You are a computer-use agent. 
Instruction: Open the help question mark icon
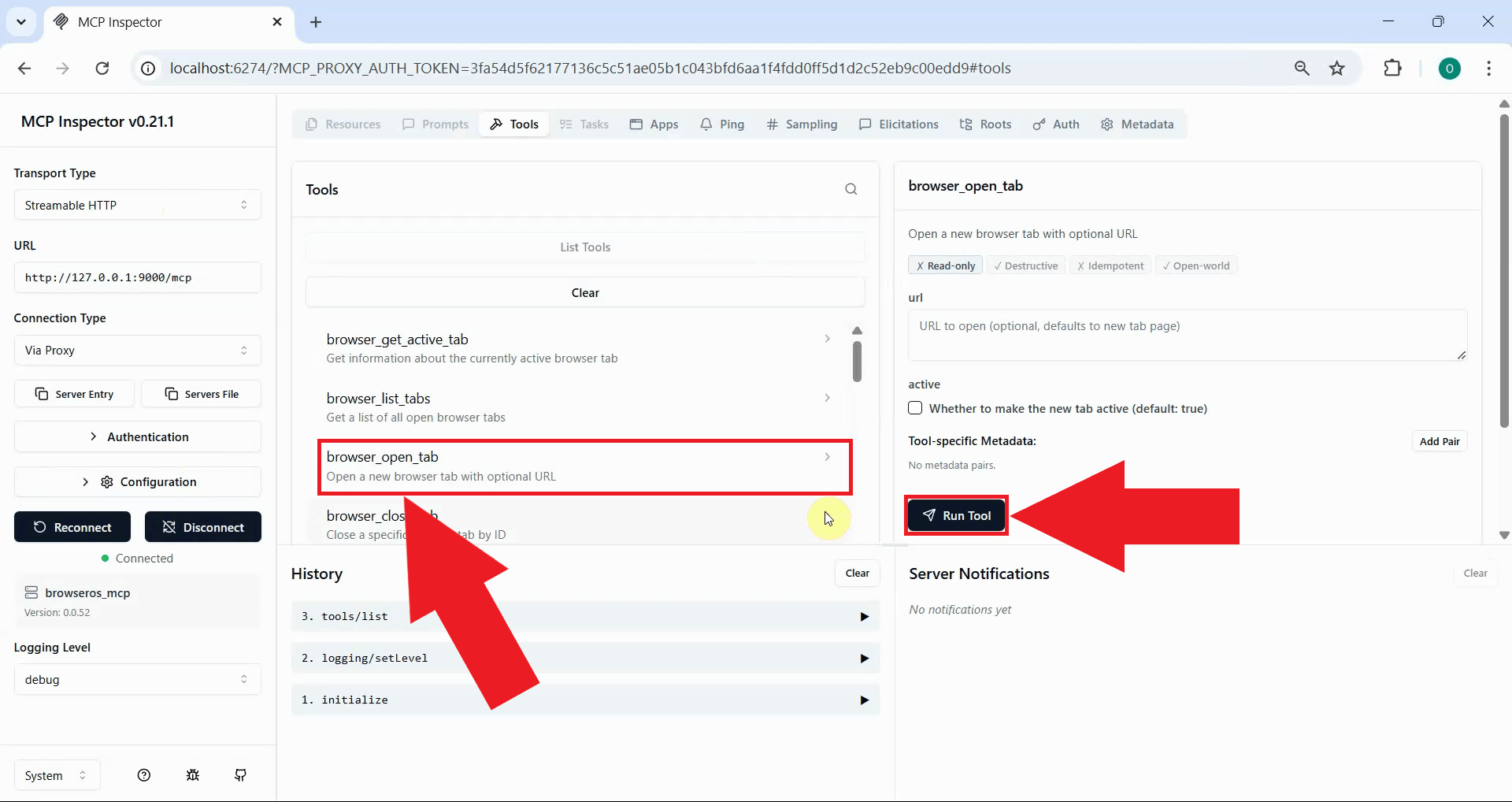coord(143,775)
